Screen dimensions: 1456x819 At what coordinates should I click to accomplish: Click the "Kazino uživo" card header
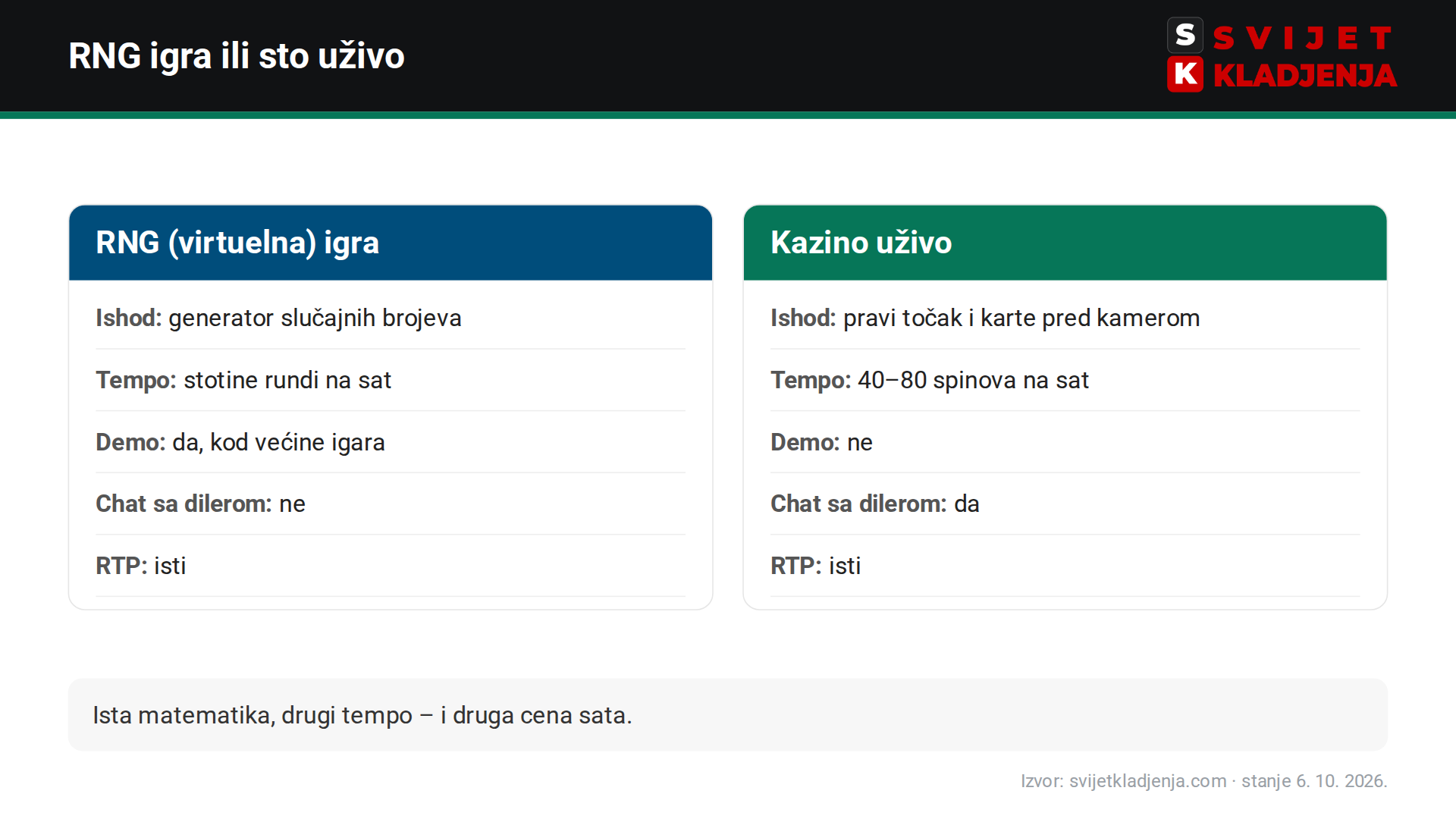1065,243
